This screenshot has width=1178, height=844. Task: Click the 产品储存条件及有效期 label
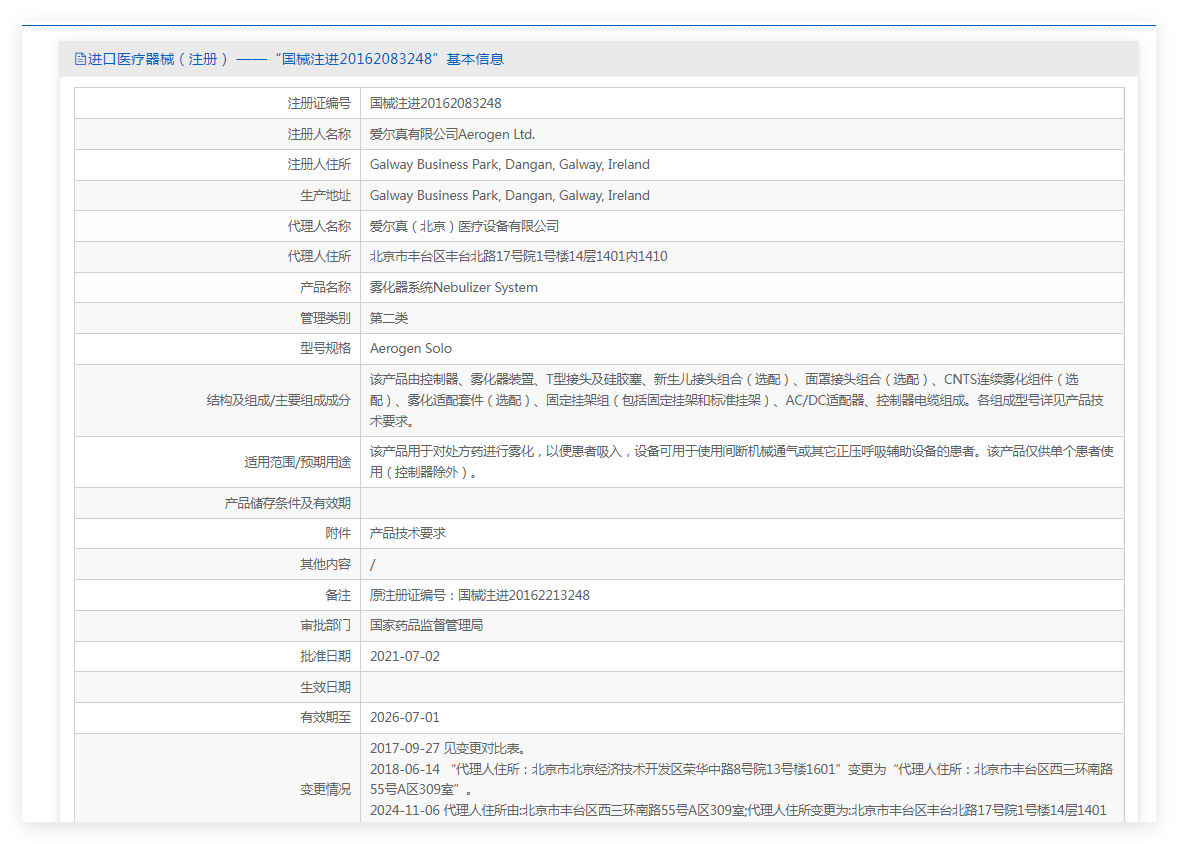pos(288,503)
